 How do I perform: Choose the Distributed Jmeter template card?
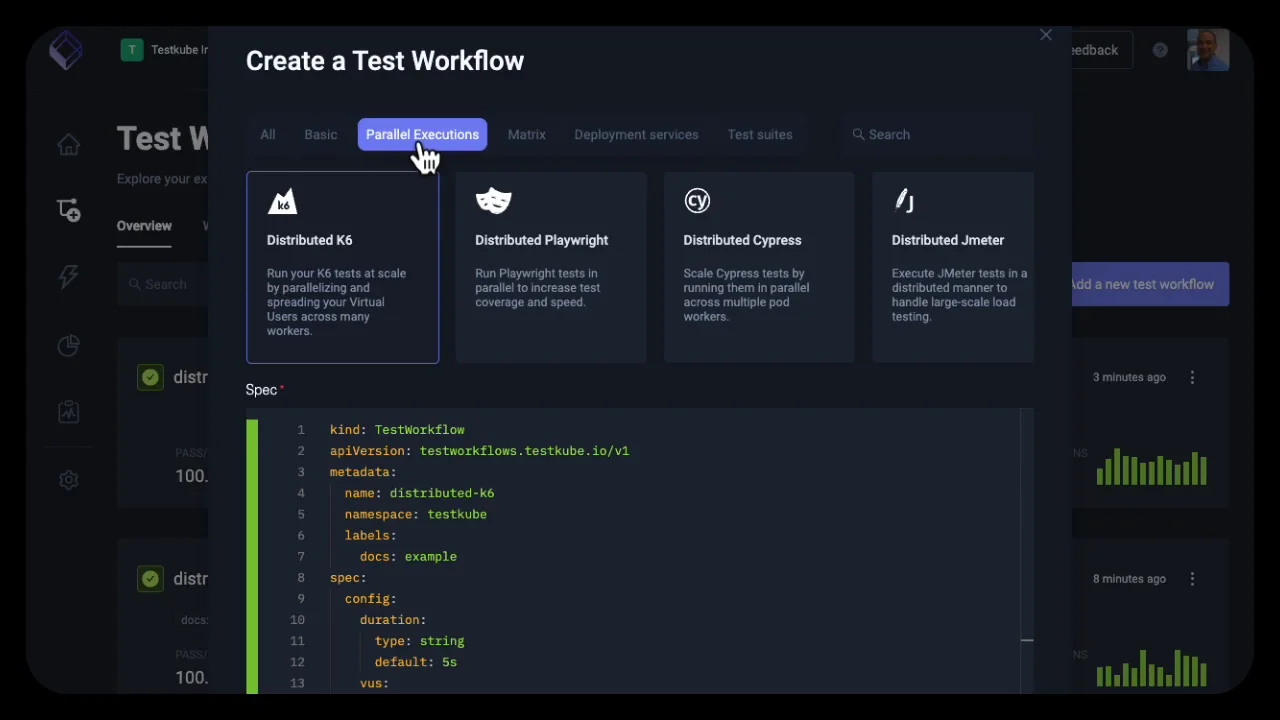click(x=953, y=267)
